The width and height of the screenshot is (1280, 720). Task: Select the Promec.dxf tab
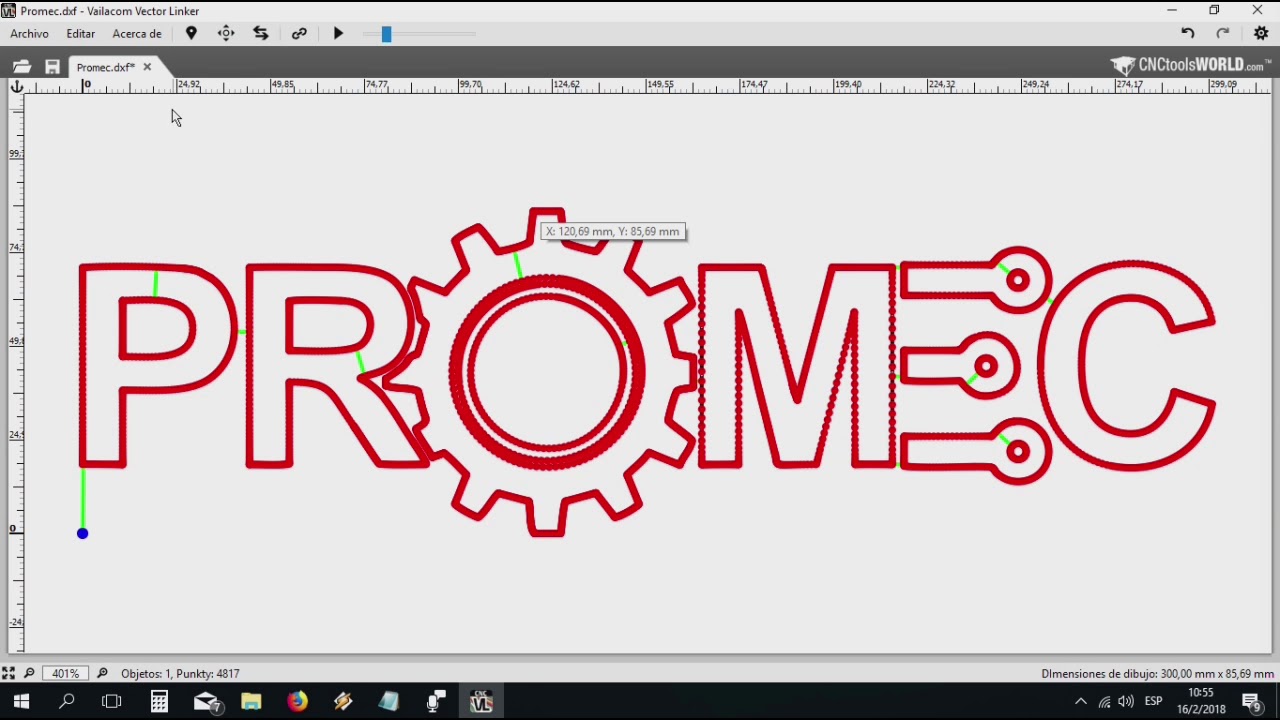[105, 67]
